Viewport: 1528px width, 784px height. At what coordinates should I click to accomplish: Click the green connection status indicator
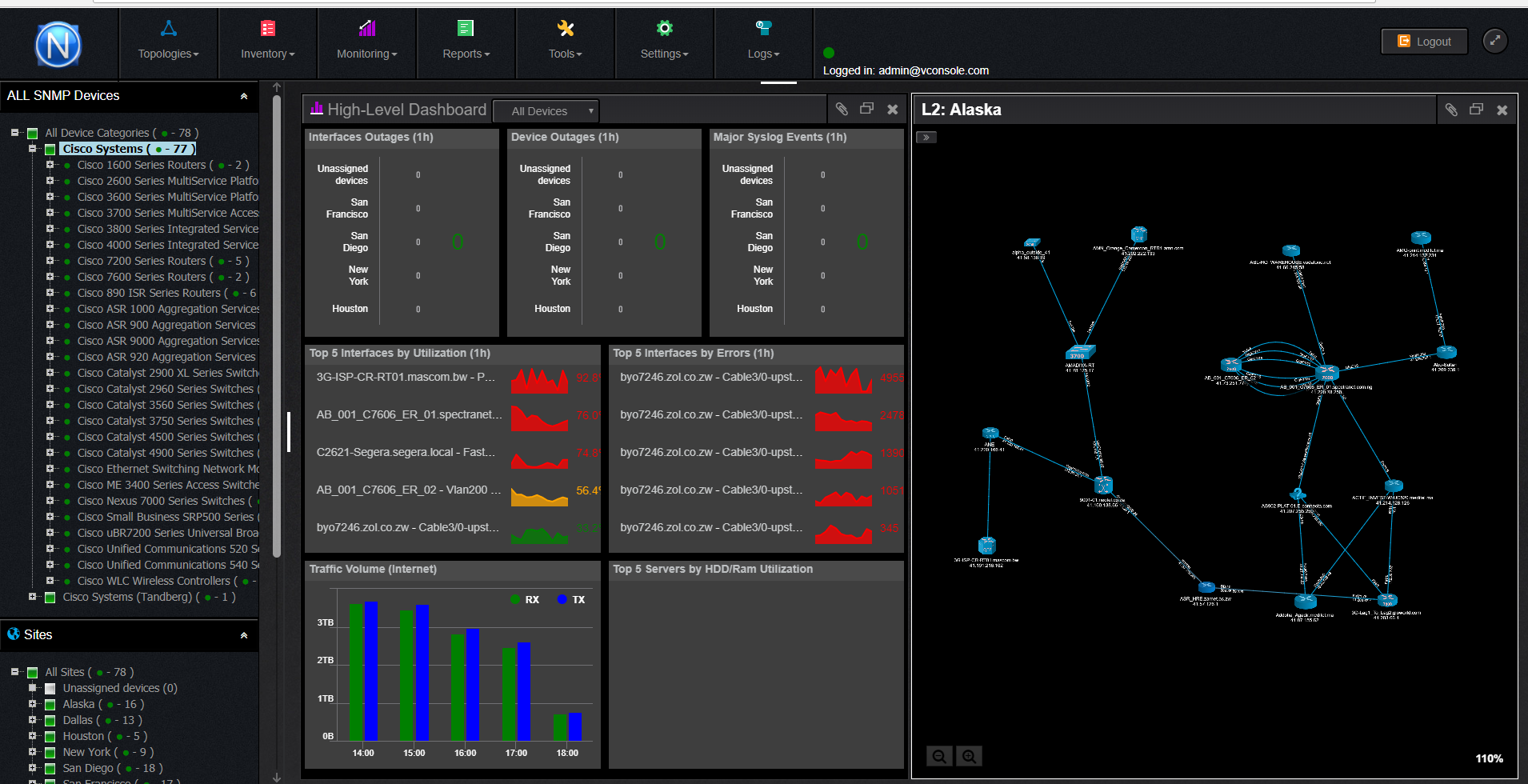829,53
